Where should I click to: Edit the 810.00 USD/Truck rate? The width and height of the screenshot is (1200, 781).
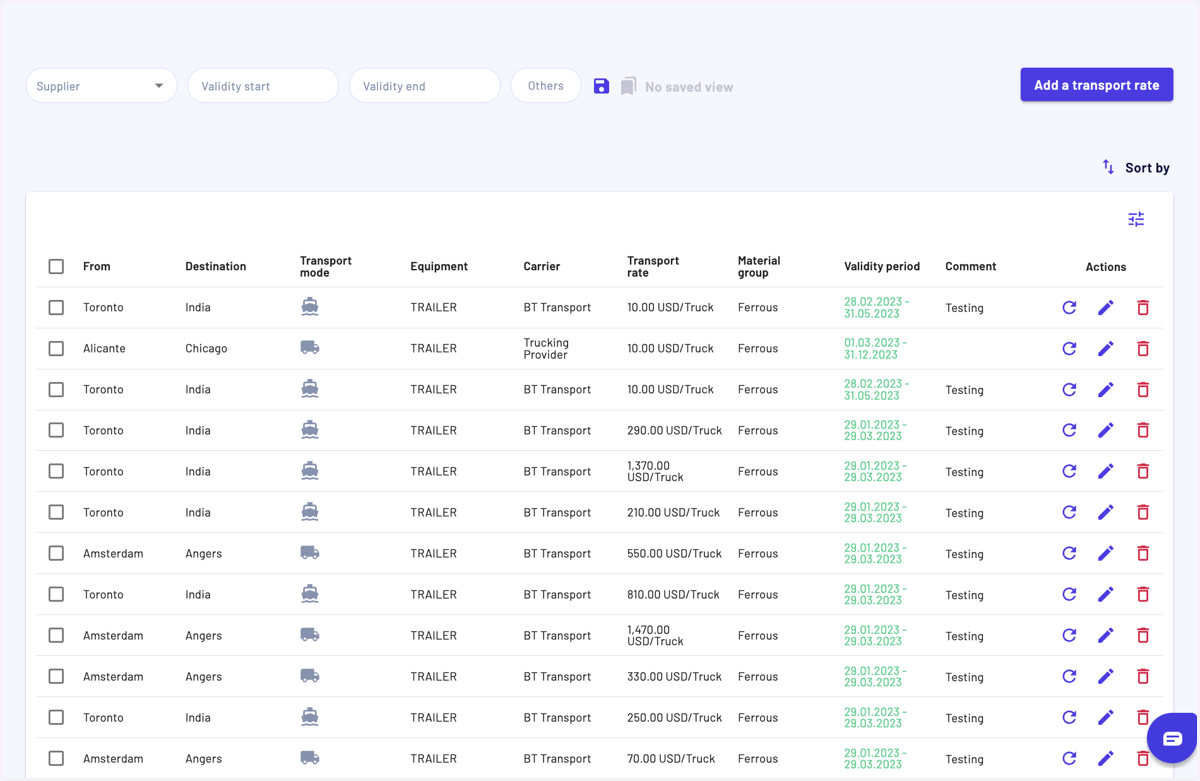tap(1106, 594)
